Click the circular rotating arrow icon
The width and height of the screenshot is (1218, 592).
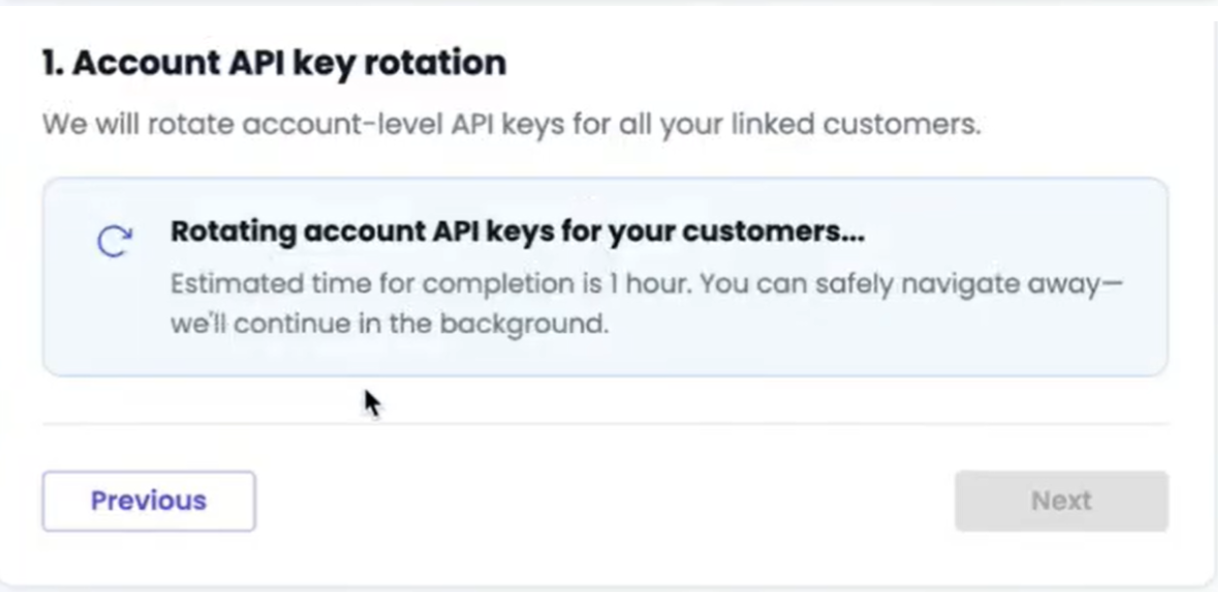tap(115, 241)
